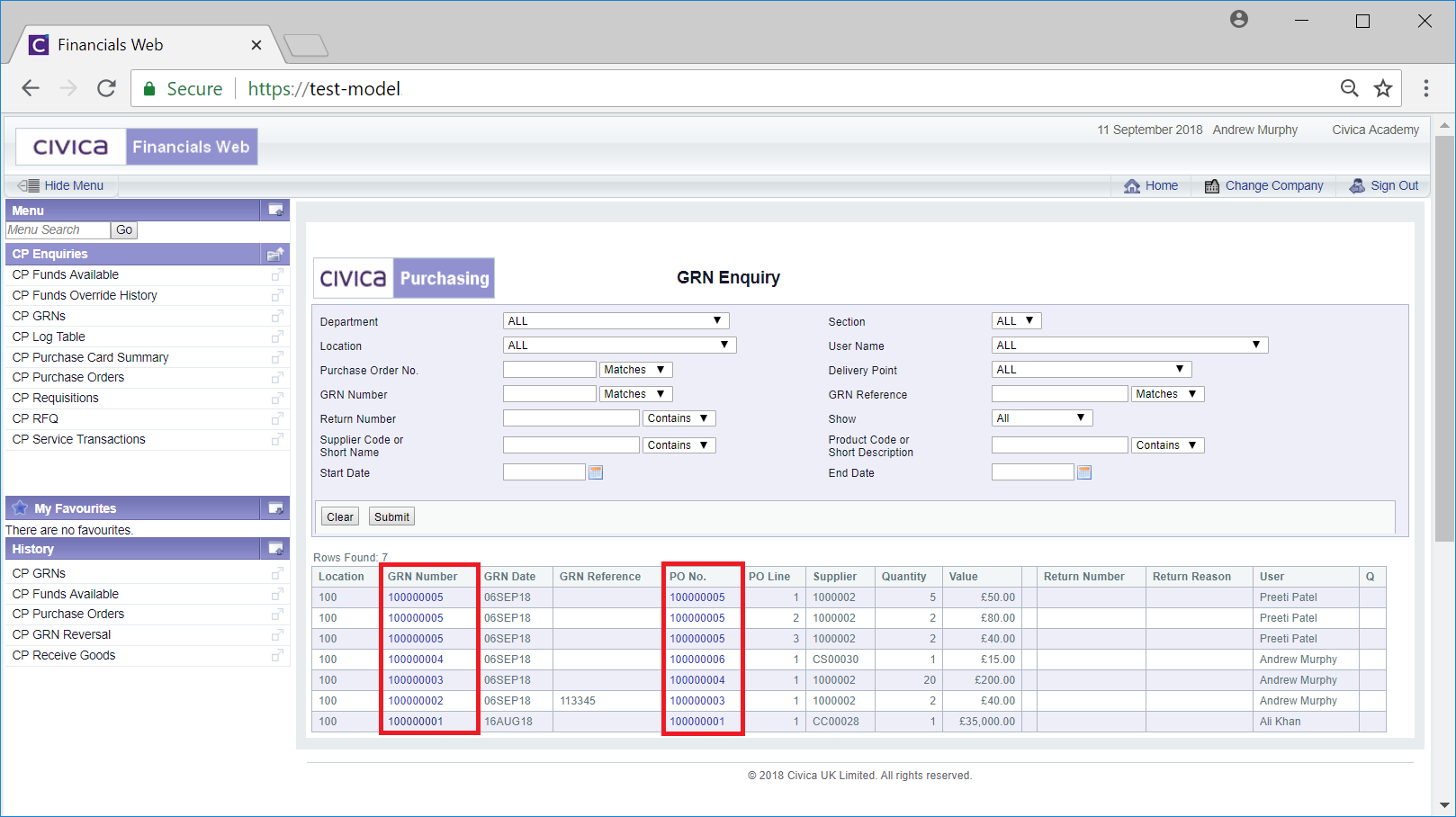Open the CP Requisitions menu item
Image resolution: width=1456 pixels, height=817 pixels.
[x=56, y=398]
